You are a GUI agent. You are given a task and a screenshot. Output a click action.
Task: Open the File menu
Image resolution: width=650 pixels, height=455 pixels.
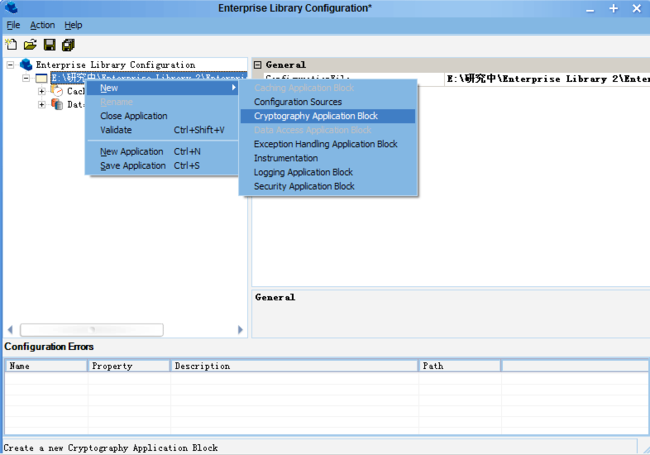[13, 25]
